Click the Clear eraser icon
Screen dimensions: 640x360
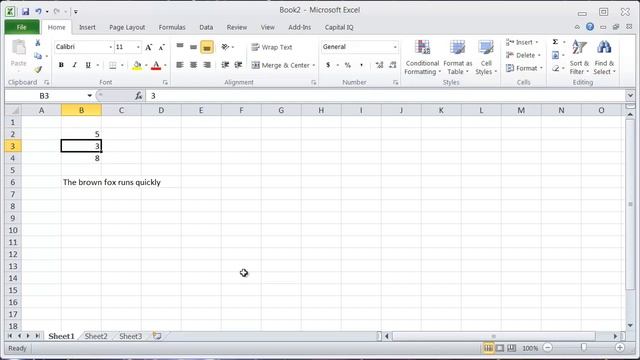pos(556,68)
